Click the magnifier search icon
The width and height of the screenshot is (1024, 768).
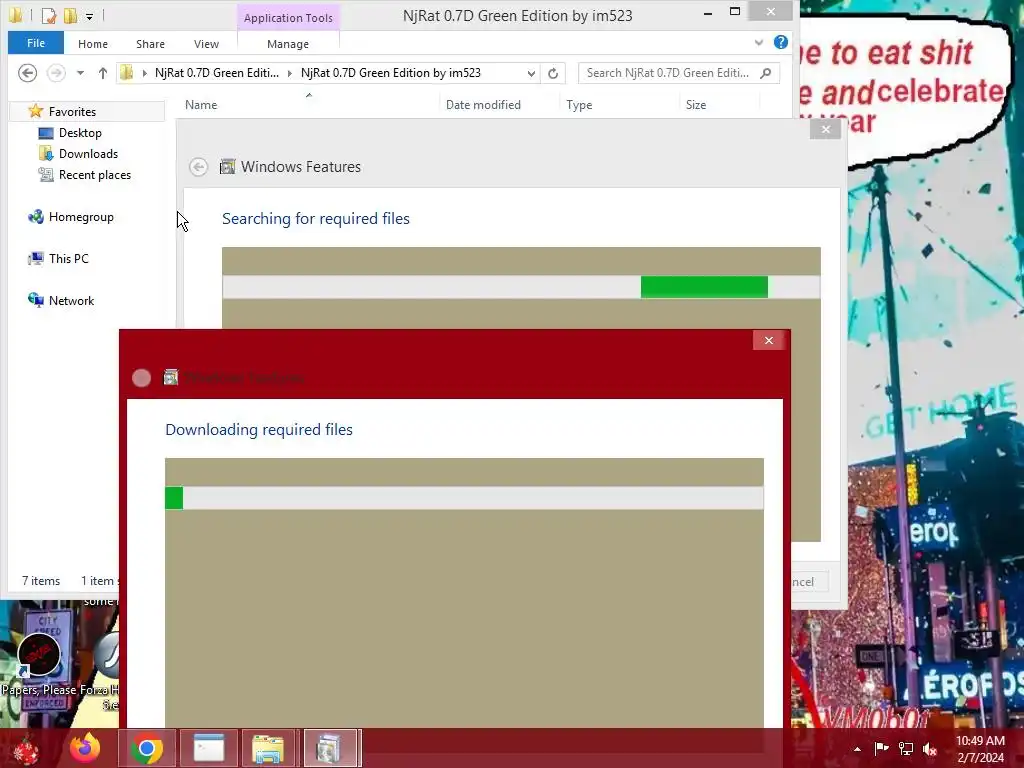(x=766, y=73)
